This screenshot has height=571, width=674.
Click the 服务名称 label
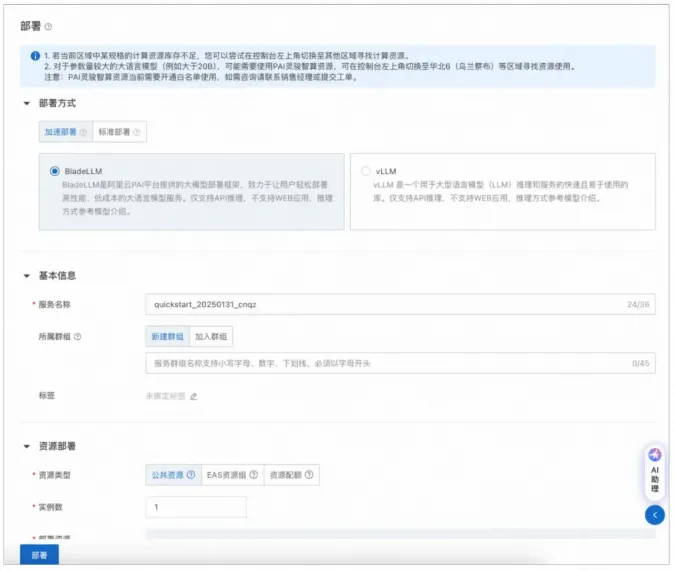55,304
